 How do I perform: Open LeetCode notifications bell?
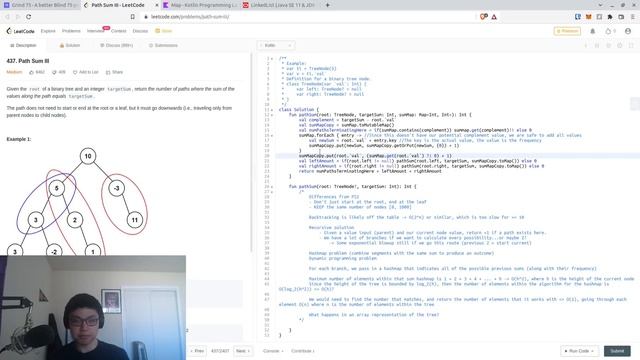(593, 31)
